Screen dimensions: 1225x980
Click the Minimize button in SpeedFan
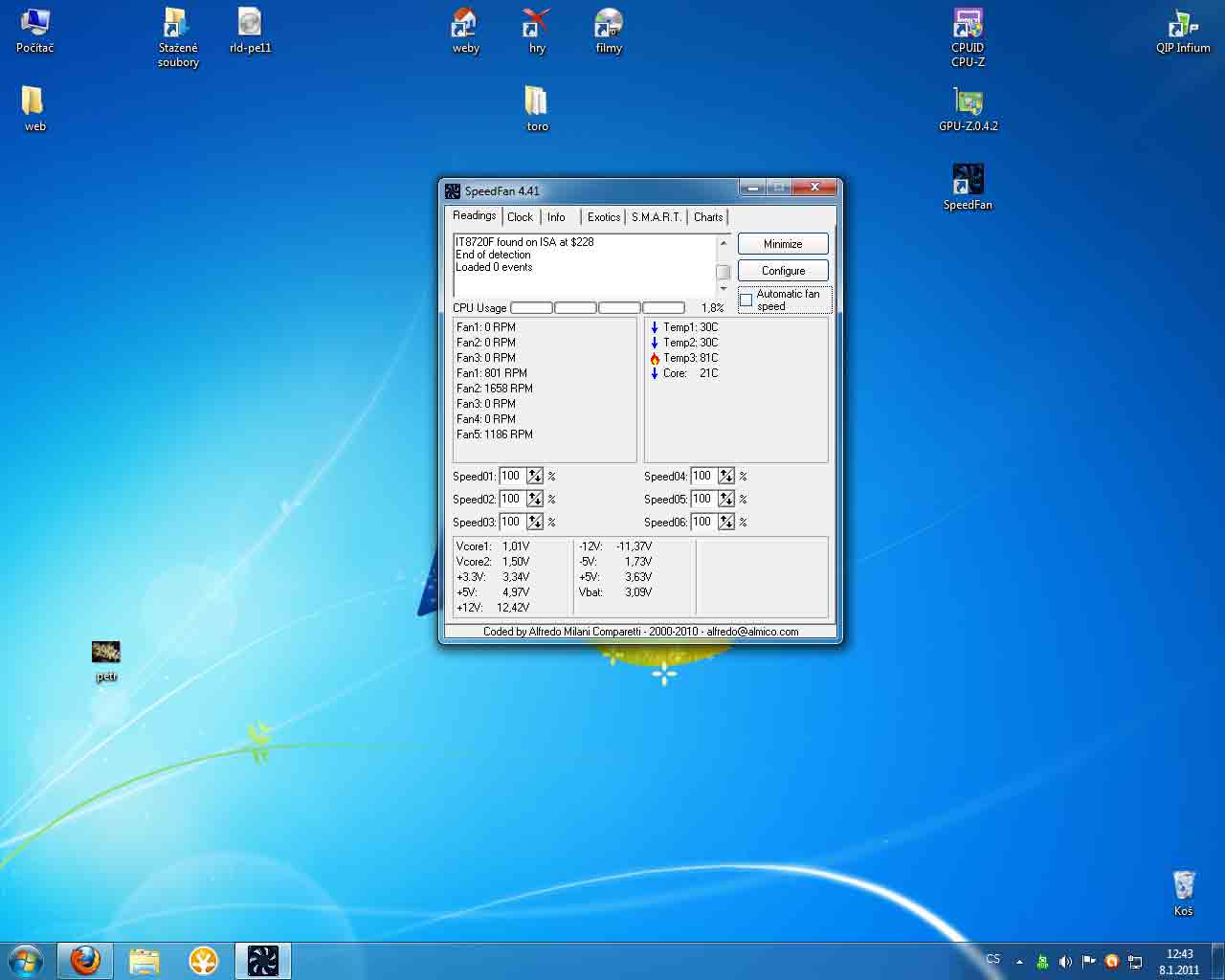(783, 244)
